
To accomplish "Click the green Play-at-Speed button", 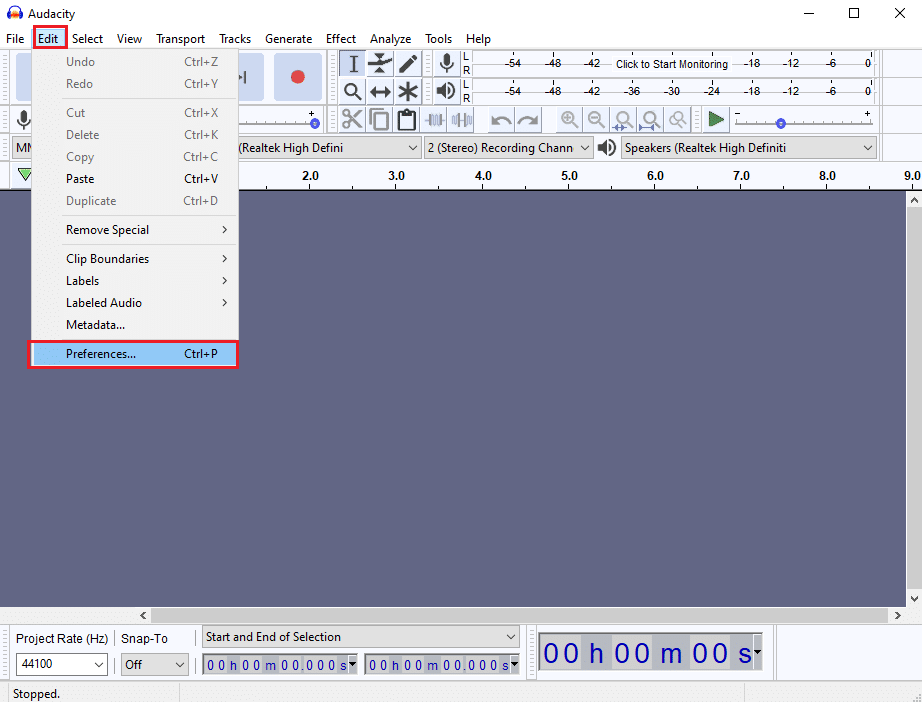I will coord(715,120).
